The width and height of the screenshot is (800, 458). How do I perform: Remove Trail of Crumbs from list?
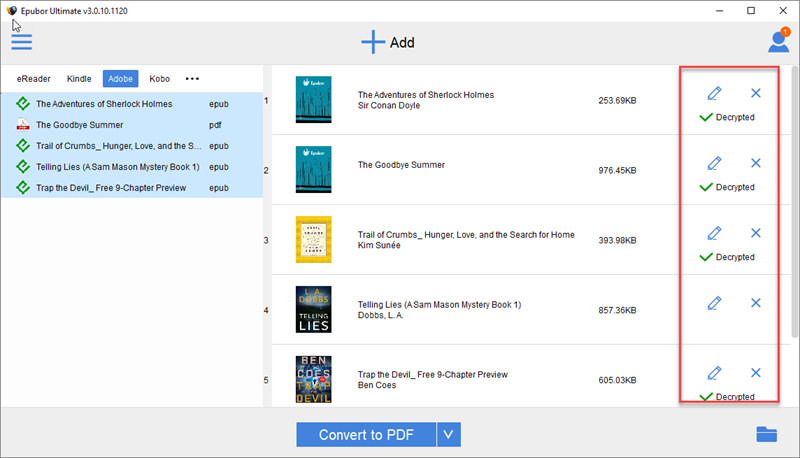pos(756,233)
